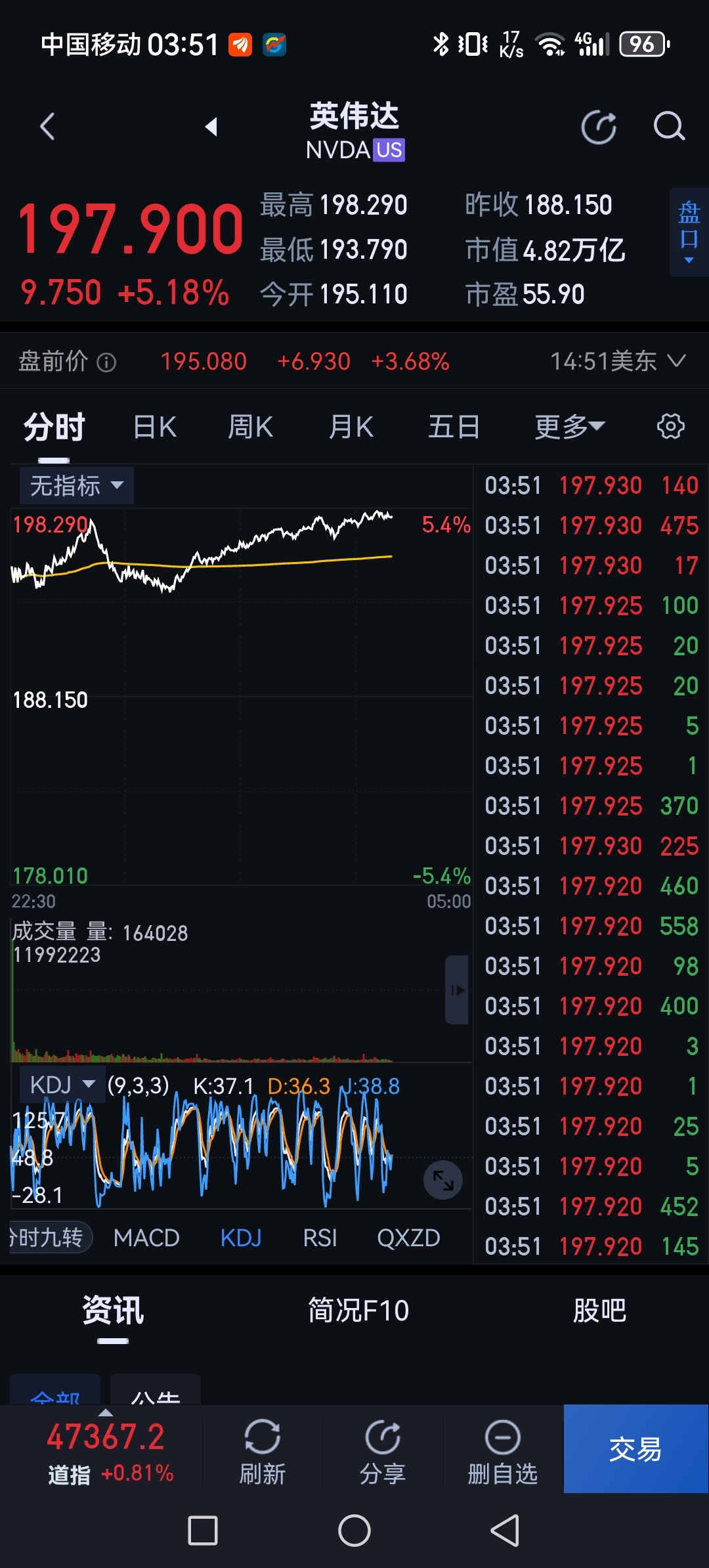Open 更多 chart period dropdown
This screenshot has width=709, height=1568.
569,427
